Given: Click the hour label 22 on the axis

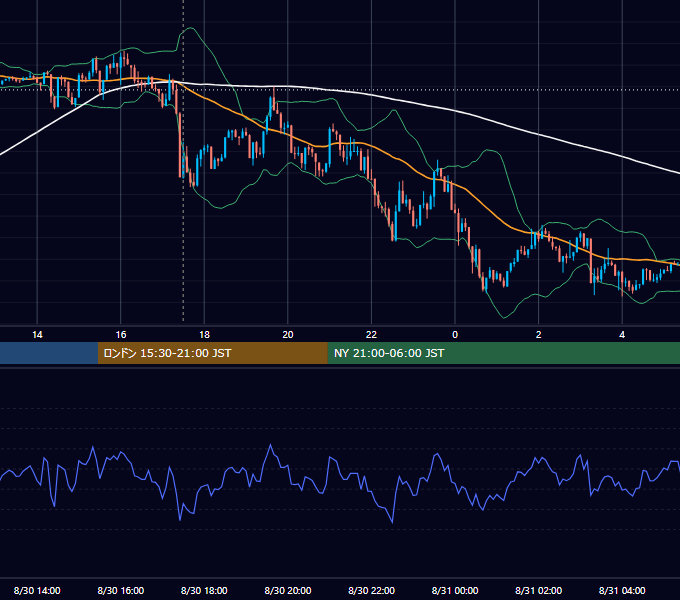Looking at the screenshot, I should click(371, 335).
